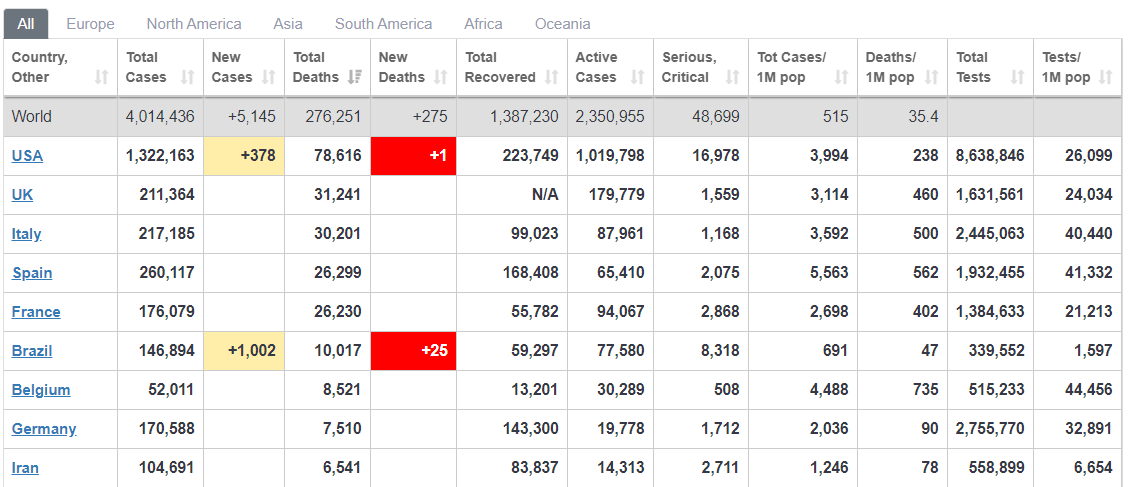Sort table by Total Cases arrows icon
1130x487 pixels.
(188, 77)
